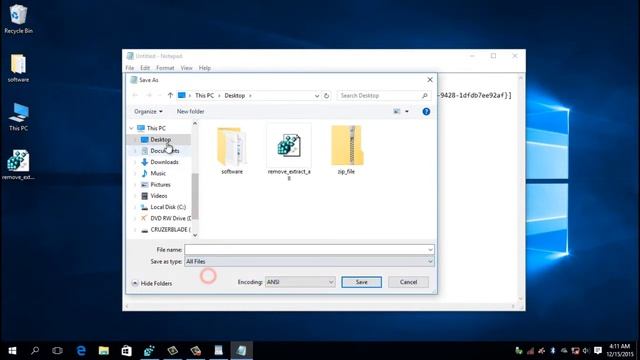Select the software folder in Save As dialog

tap(232, 151)
